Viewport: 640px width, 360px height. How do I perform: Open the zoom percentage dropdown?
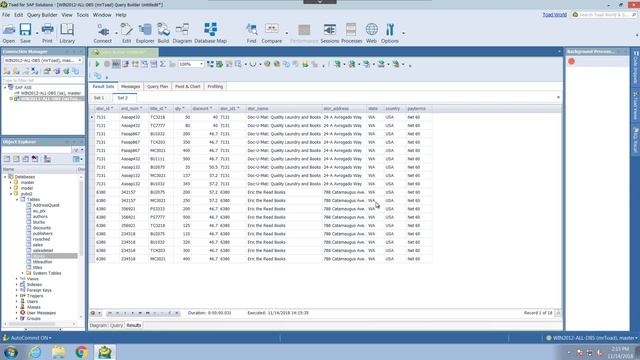tap(201, 64)
